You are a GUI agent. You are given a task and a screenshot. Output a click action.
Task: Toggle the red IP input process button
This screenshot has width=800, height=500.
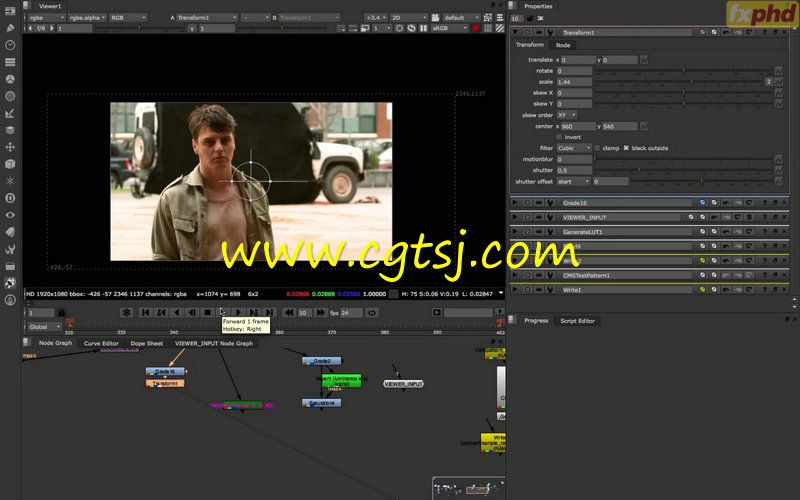476,28
